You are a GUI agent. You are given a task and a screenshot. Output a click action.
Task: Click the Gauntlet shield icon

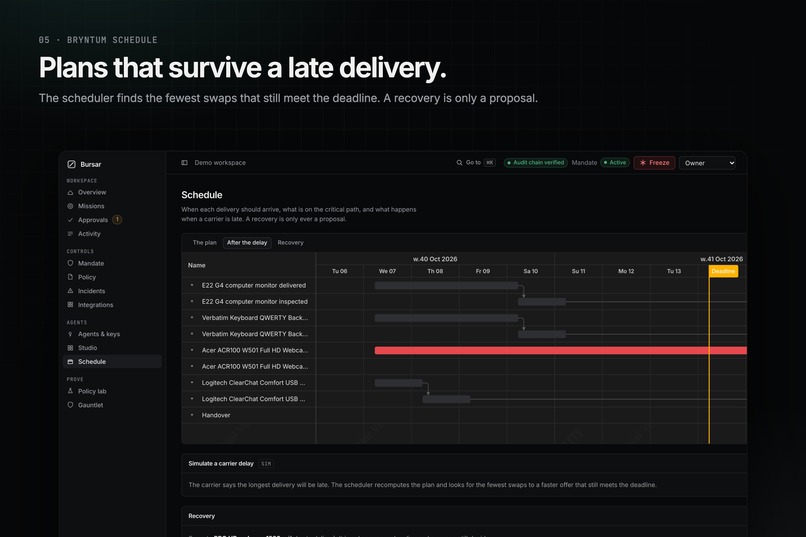(70, 405)
